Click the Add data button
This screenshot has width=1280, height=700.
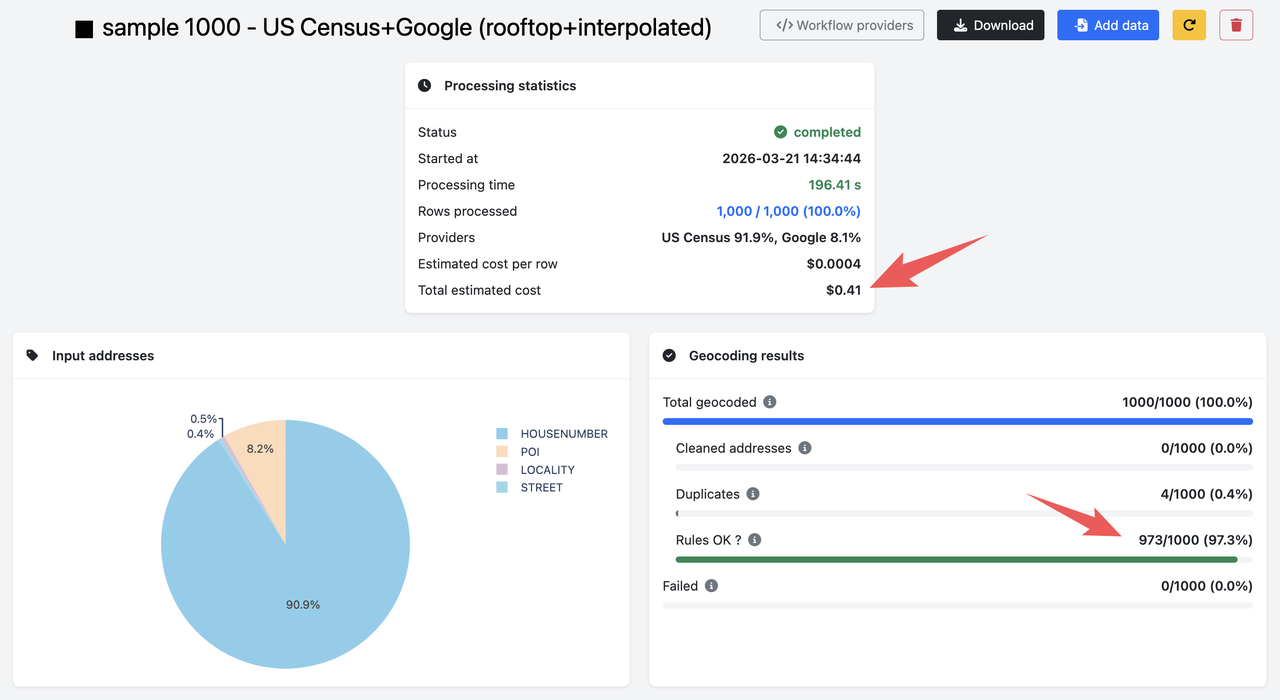point(1107,24)
